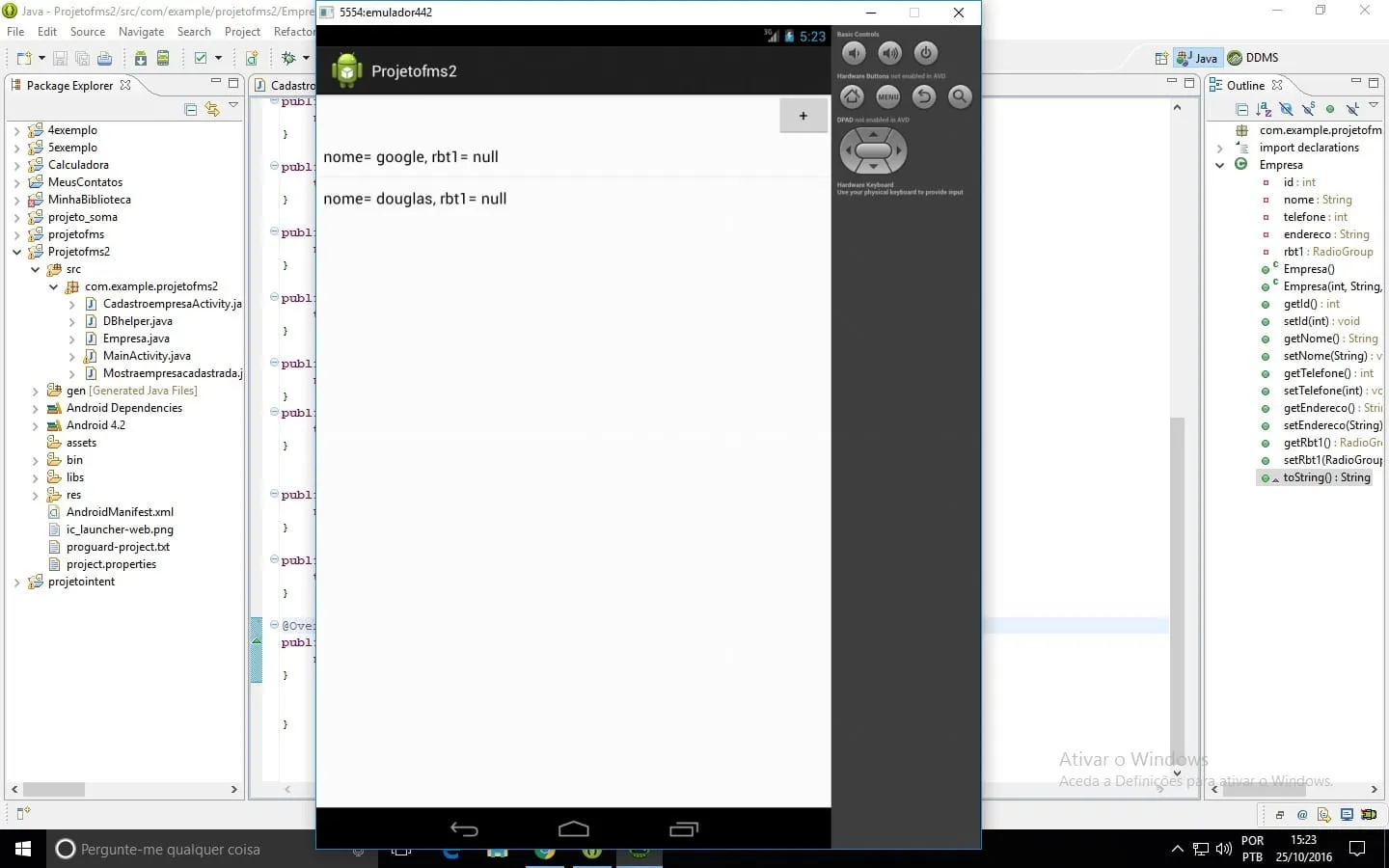1389x868 pixels.
Task: Expand the res folder
Action: (x=36, y=495)
